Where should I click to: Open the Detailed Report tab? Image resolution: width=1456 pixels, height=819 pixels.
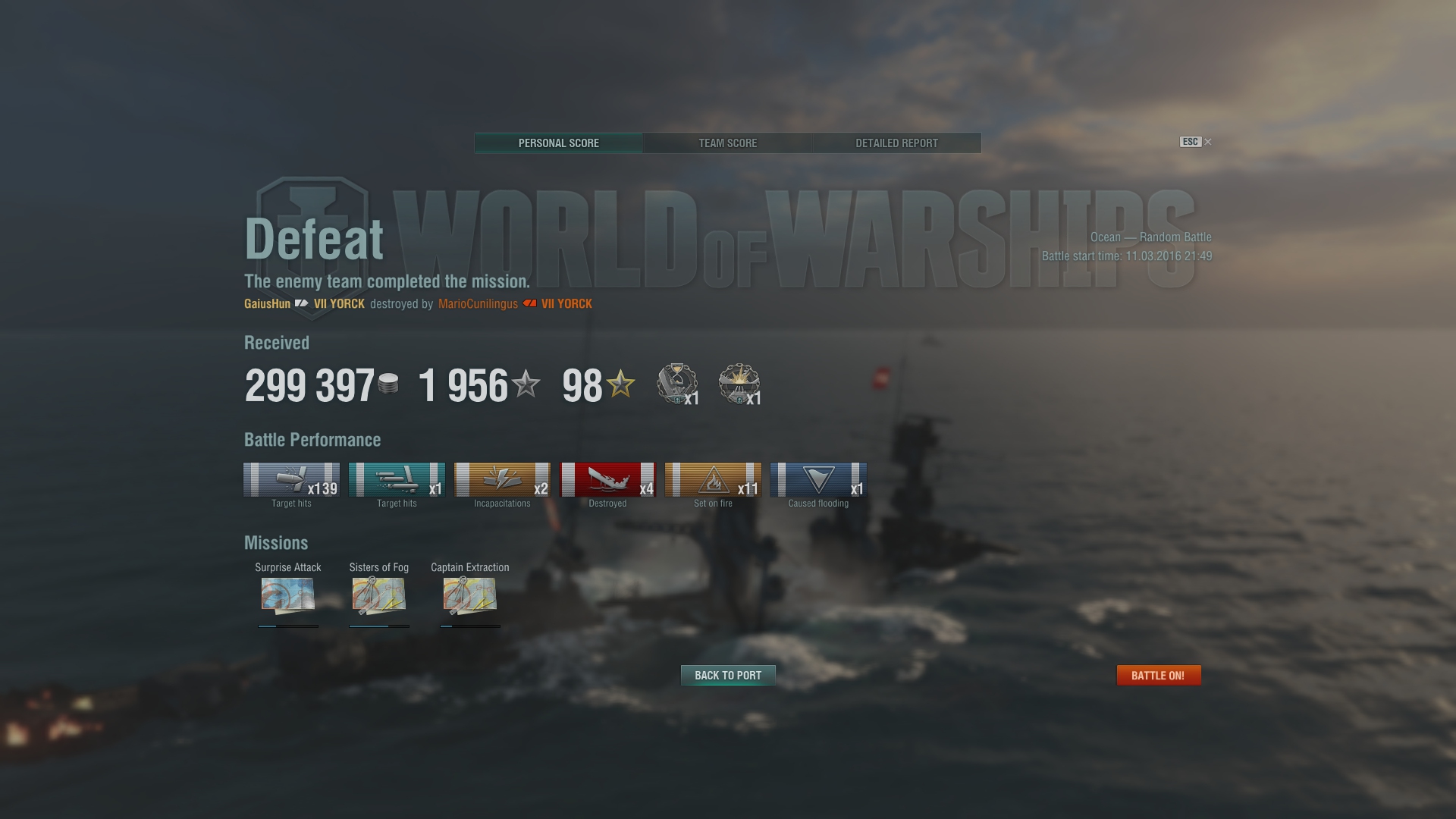pos(896,143)
